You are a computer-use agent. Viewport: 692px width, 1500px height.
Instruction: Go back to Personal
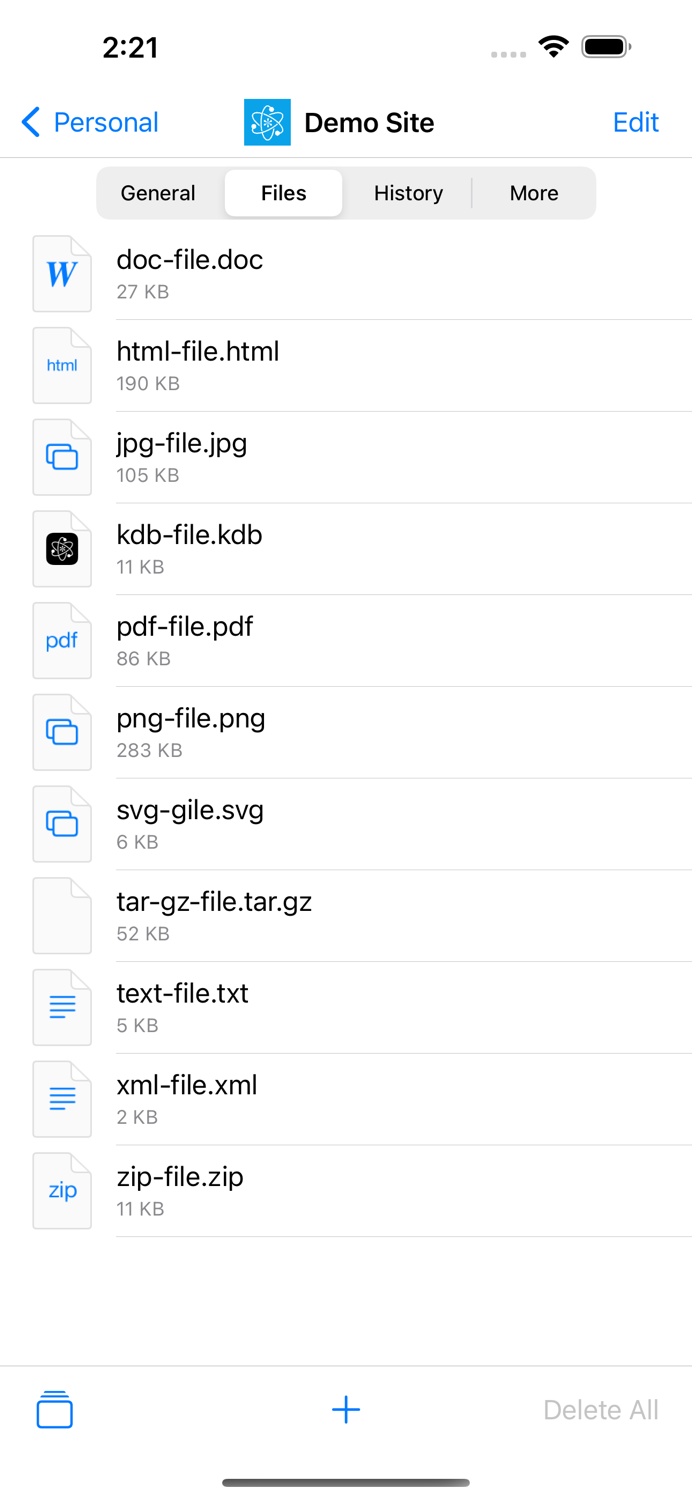[x=88, y=122]
